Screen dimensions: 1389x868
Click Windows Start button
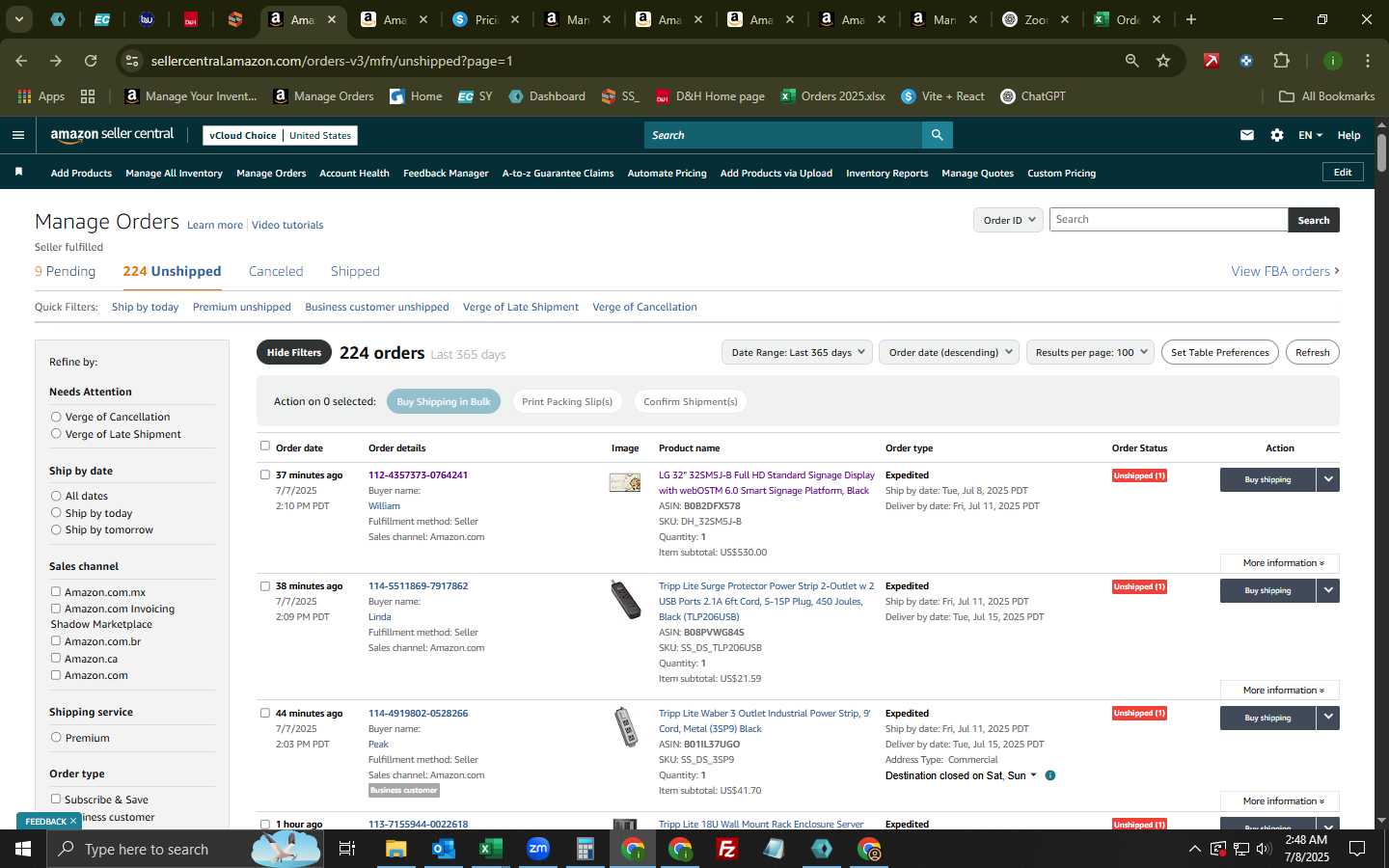coord(23,849)
